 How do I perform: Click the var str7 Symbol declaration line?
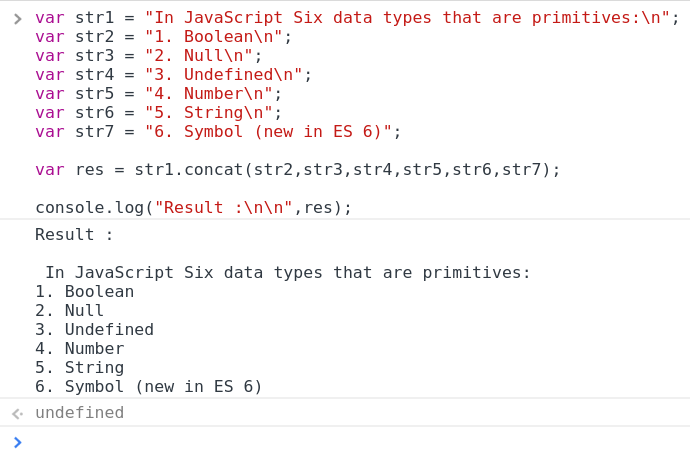point(217,131)
